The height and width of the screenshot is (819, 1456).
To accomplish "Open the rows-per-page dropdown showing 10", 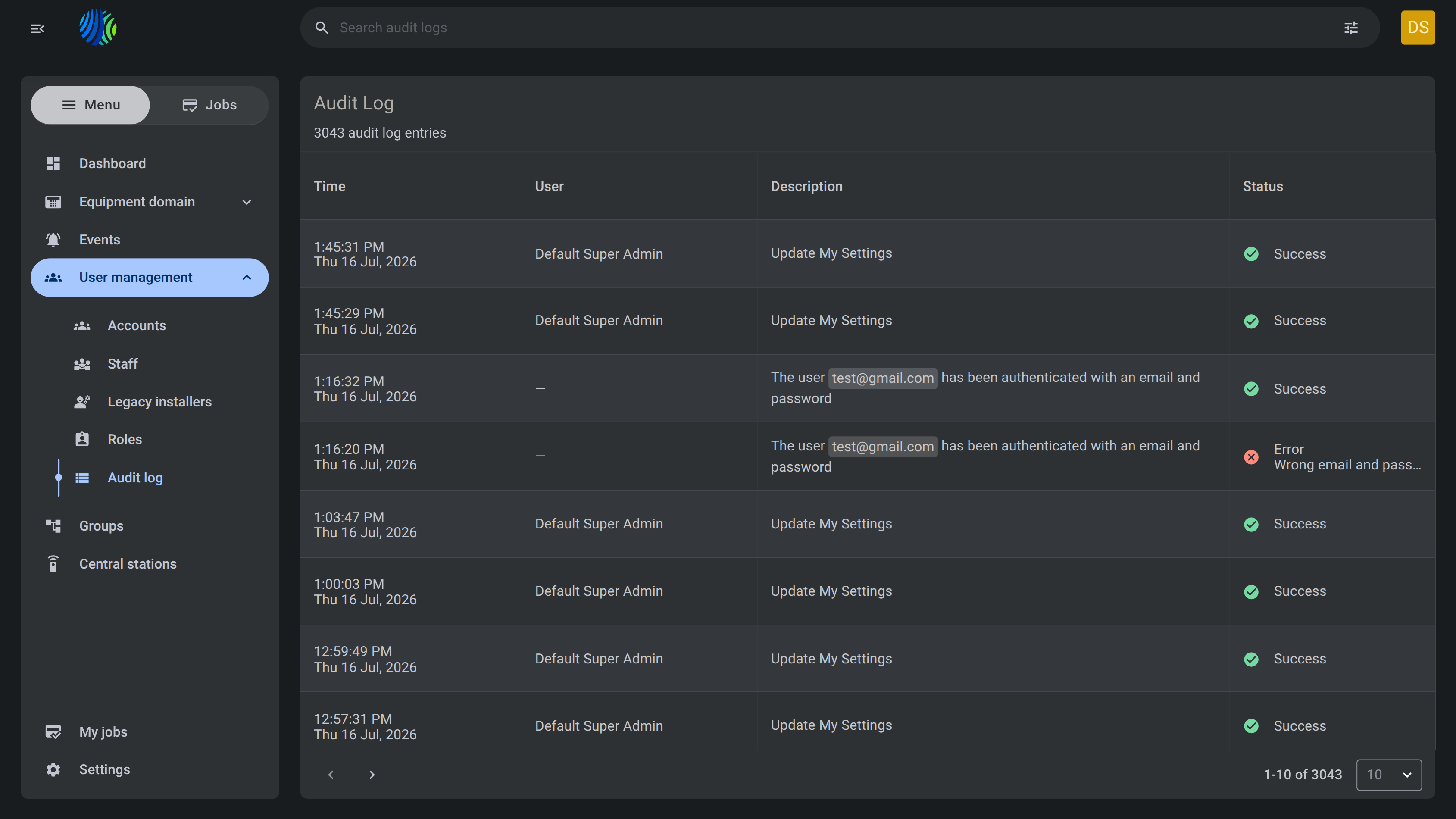I will coord(1389,774).
